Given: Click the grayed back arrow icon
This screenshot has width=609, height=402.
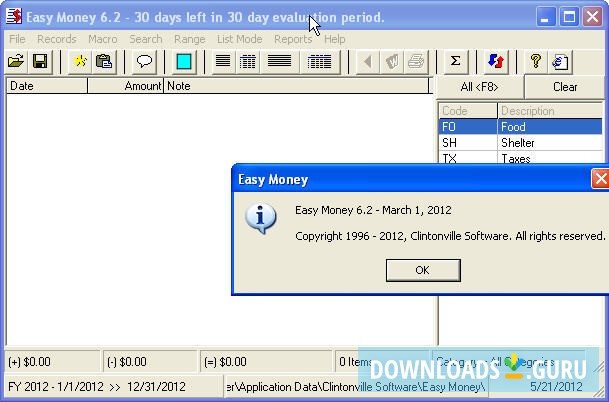Looking at the screenshot, I should pyautogui.click(x=368, y=62).
